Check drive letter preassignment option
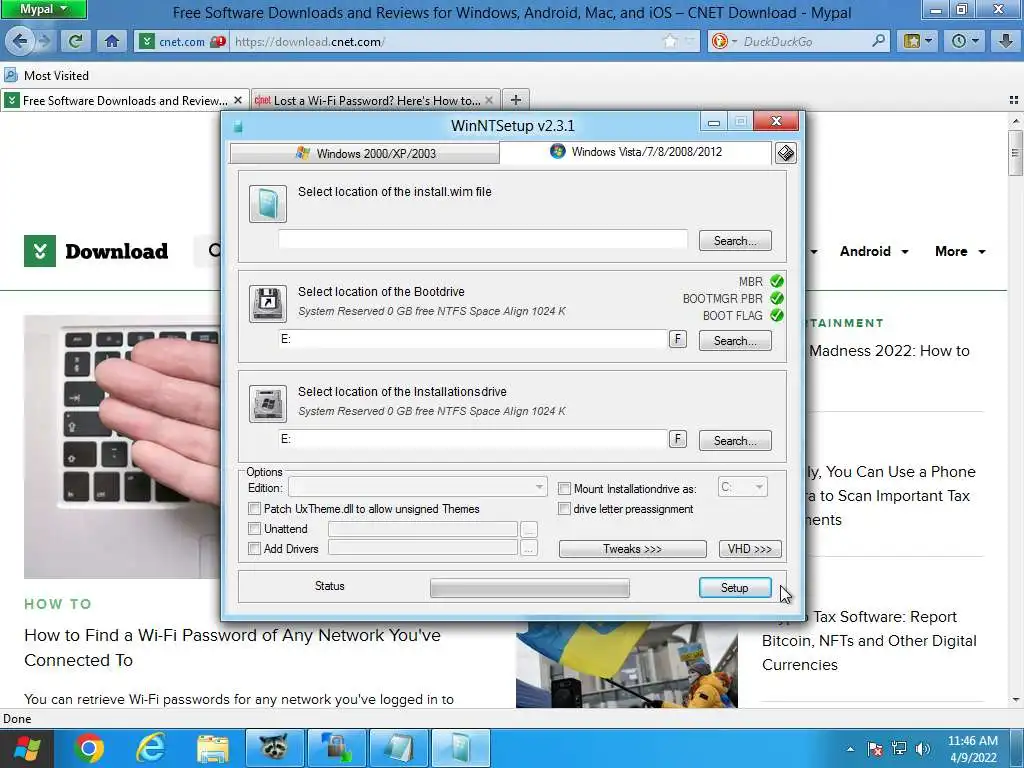 tap(564, 508)
